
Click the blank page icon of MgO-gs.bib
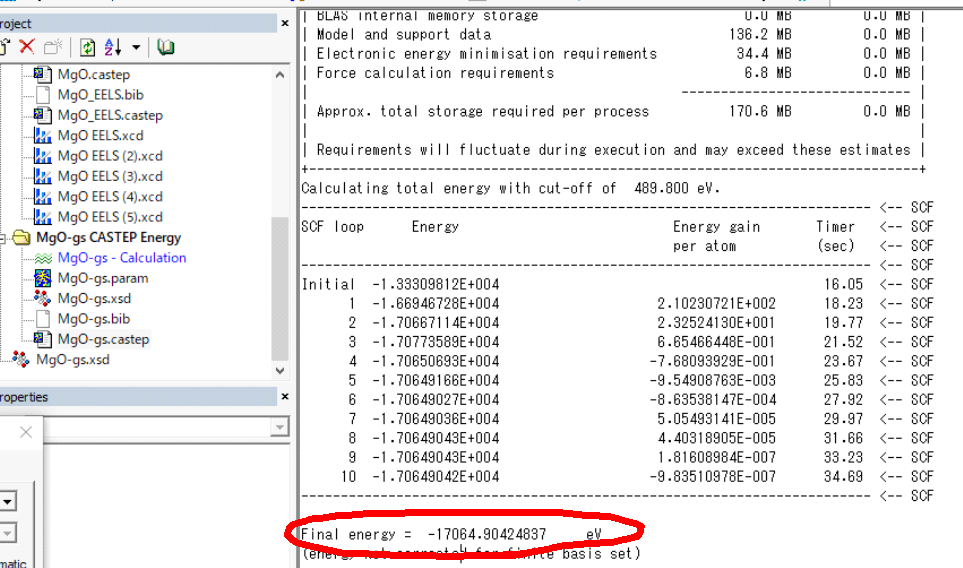click(43, 319)
